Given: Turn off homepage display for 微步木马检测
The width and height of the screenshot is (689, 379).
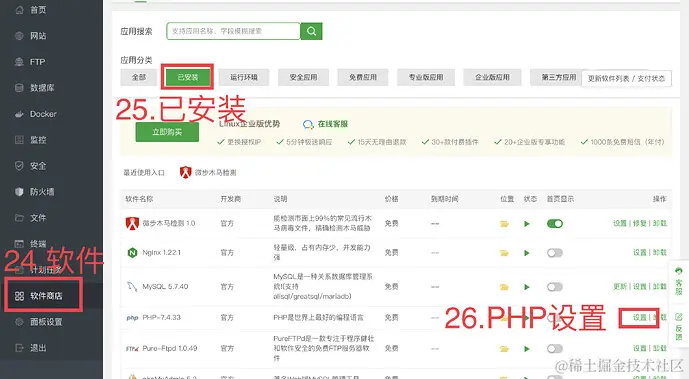Looking at the screenshot, I should click(x=555, y=224).
